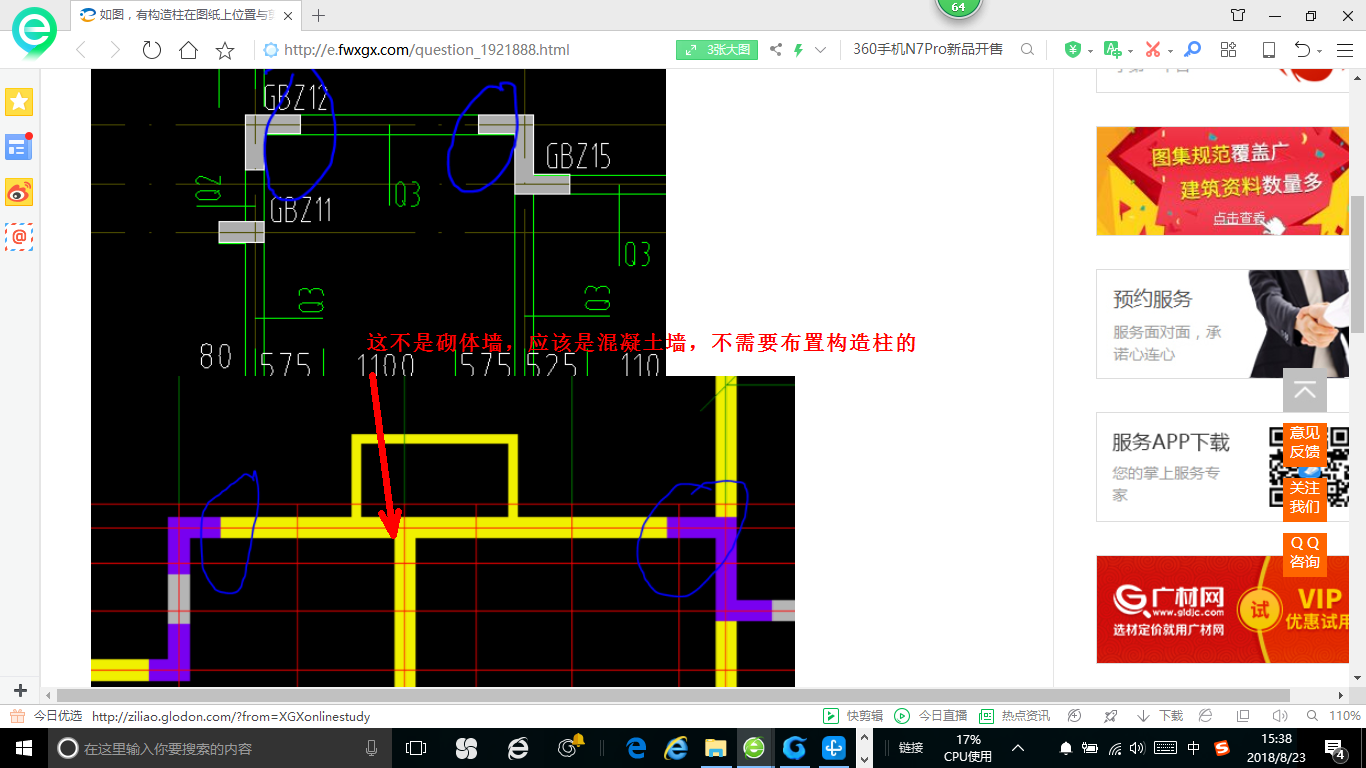Add sidebar app with plus icon
The width and height of the screenshot is (1366, 768).
tap(19, 691)
